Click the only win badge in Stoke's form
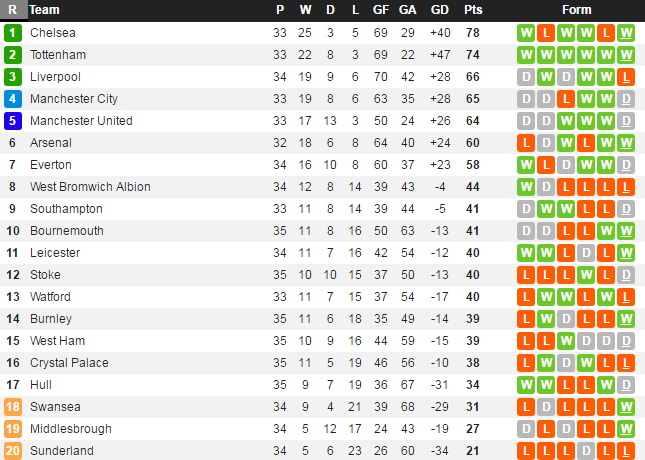 tap(586, 275)
